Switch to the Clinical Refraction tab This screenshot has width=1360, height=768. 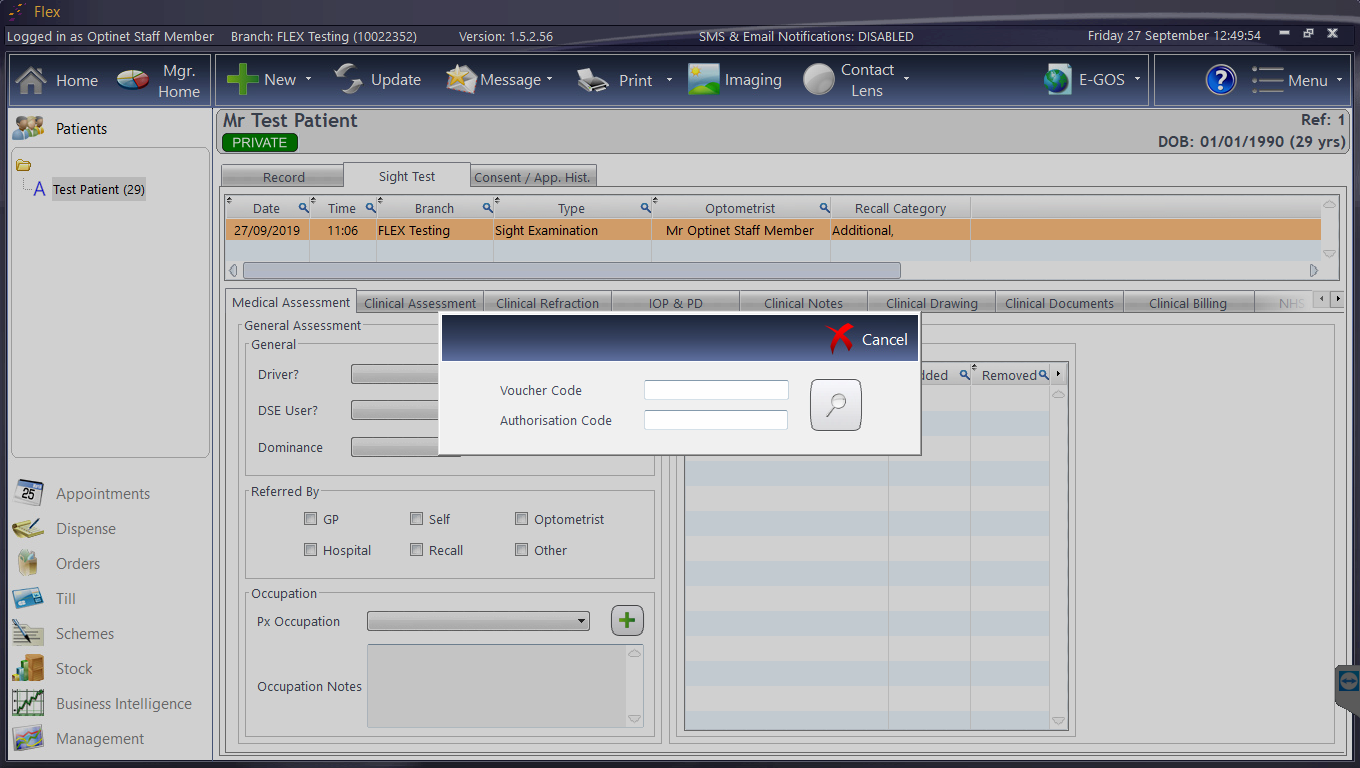[548, 301]
